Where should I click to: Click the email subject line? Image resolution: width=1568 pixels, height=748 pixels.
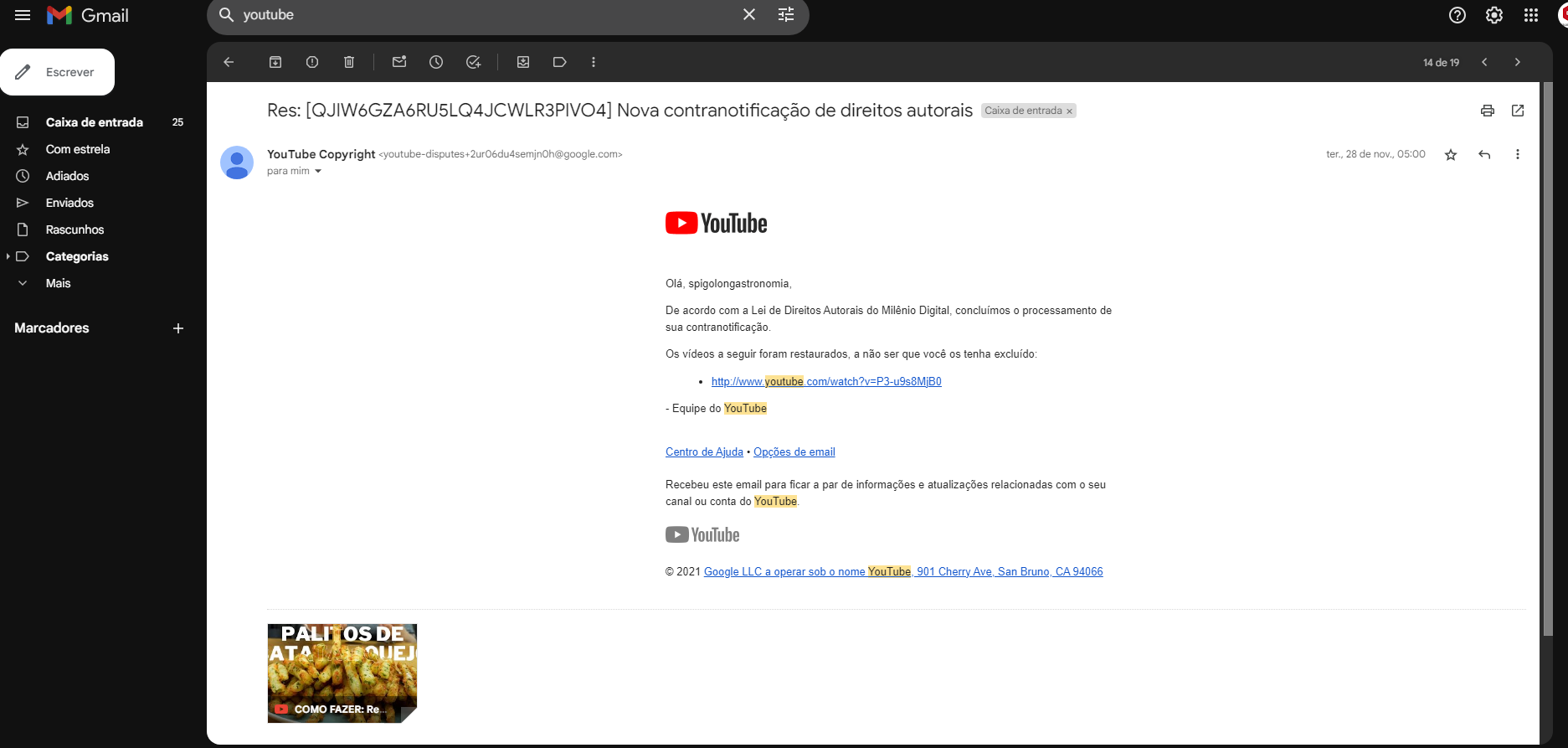(x=619, y=111)
